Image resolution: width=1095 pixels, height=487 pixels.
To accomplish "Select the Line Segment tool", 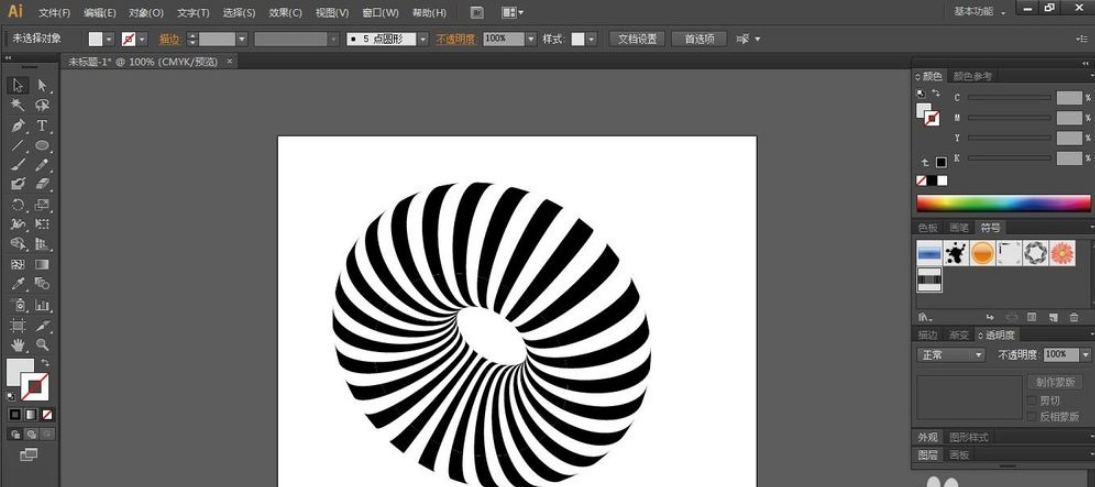I will (x=18, y=145).
